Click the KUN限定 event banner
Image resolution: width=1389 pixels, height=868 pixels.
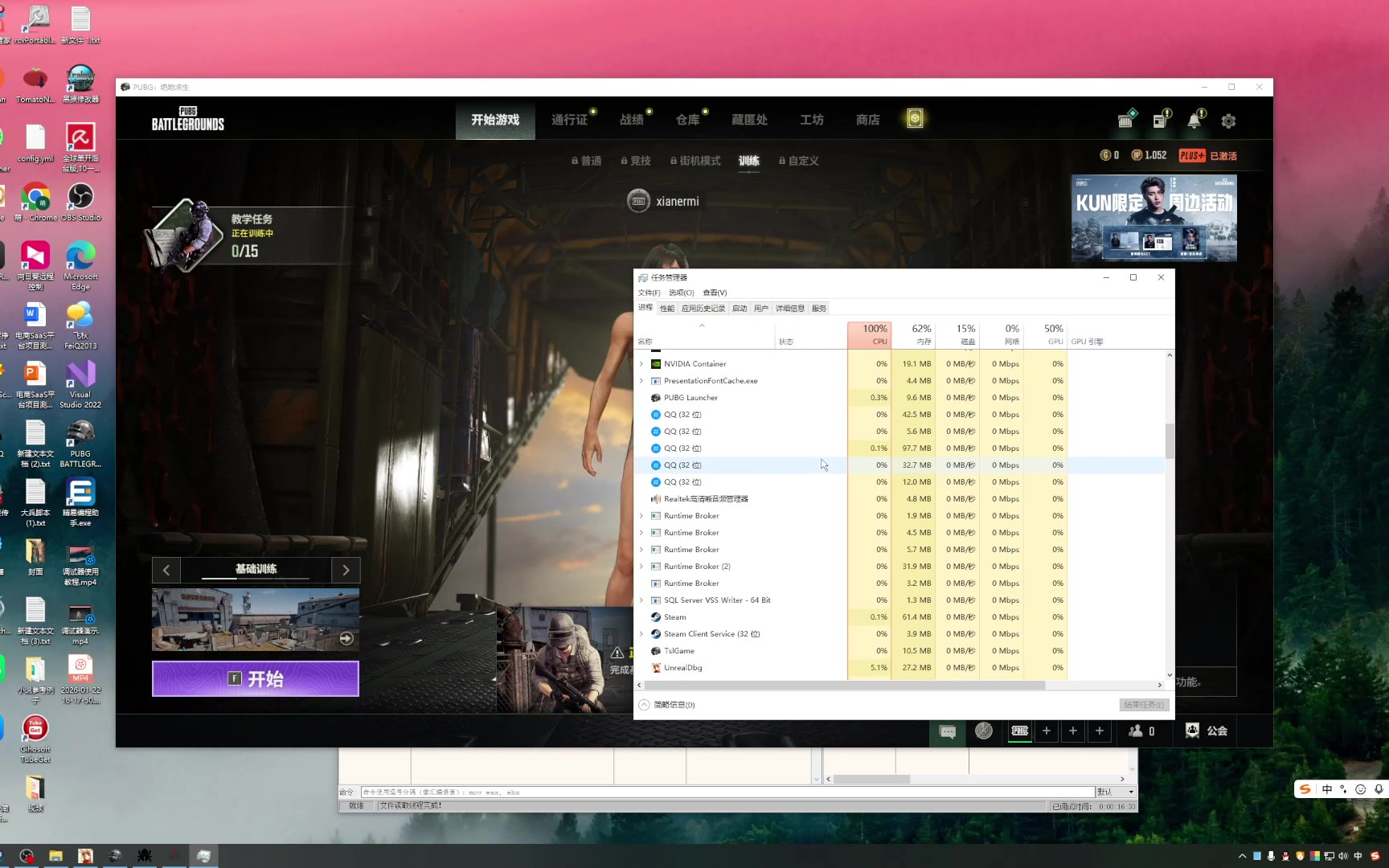1153,218
